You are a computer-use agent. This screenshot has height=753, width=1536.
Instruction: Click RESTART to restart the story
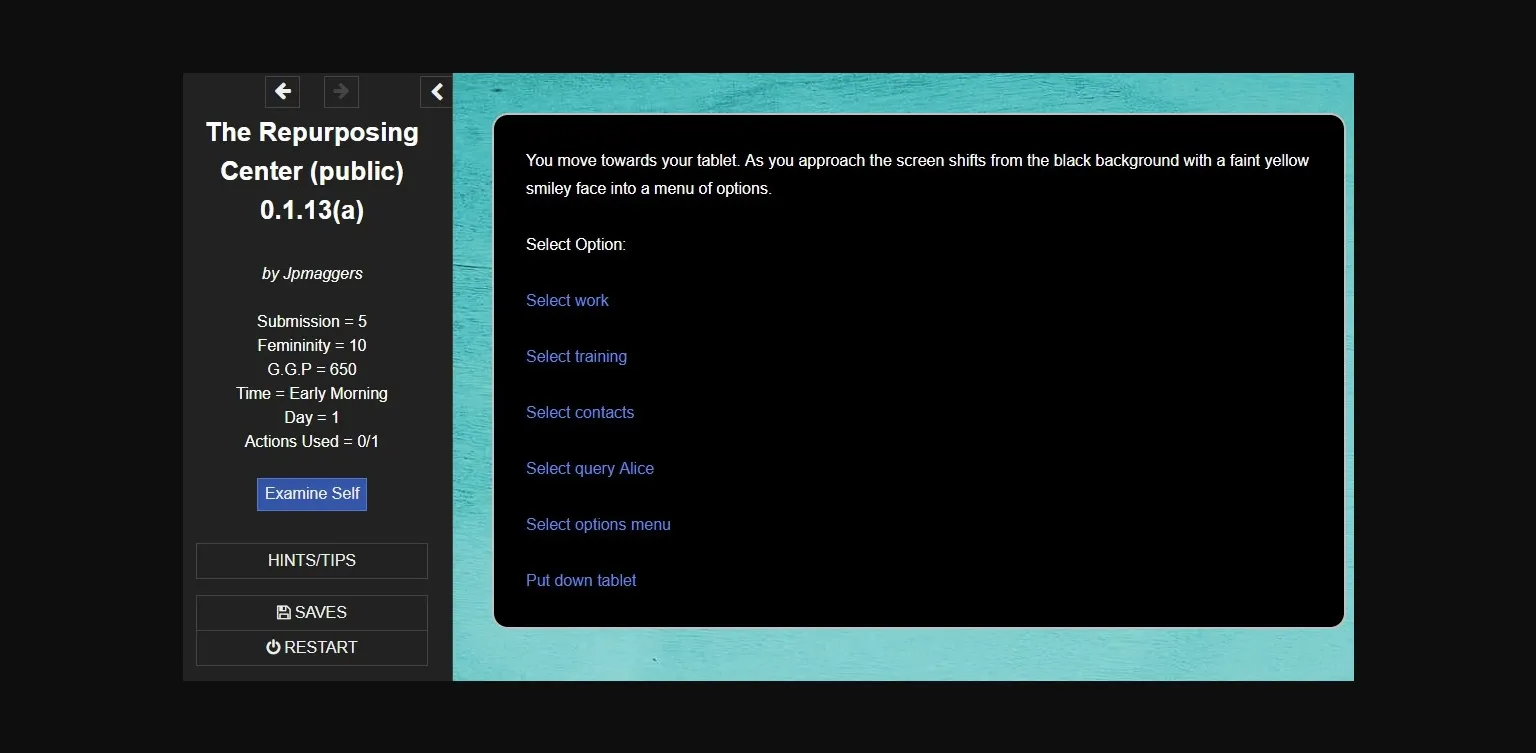click(x=311, y=647)
